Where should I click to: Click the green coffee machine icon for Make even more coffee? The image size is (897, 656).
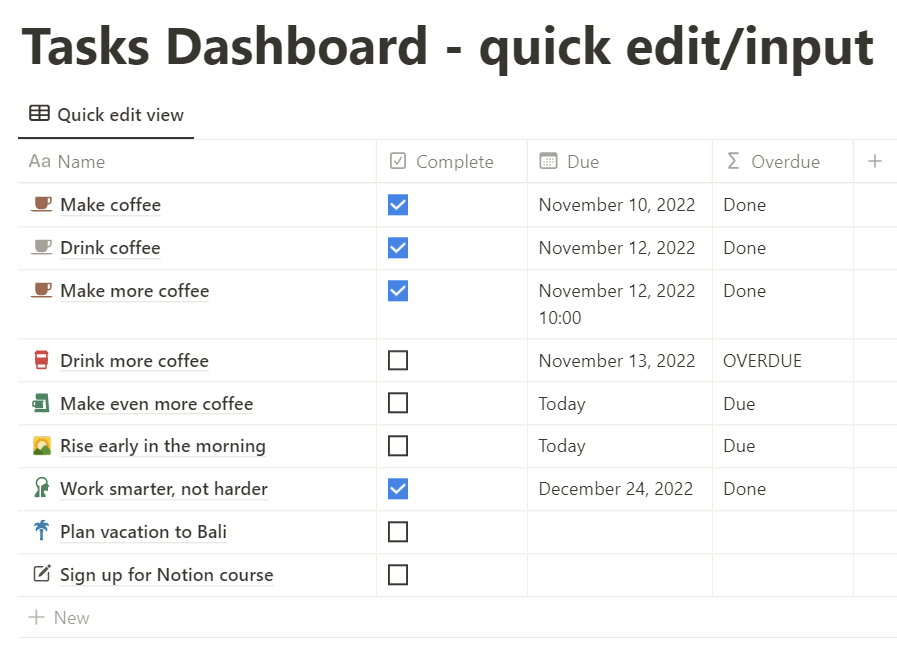point(41,404)
